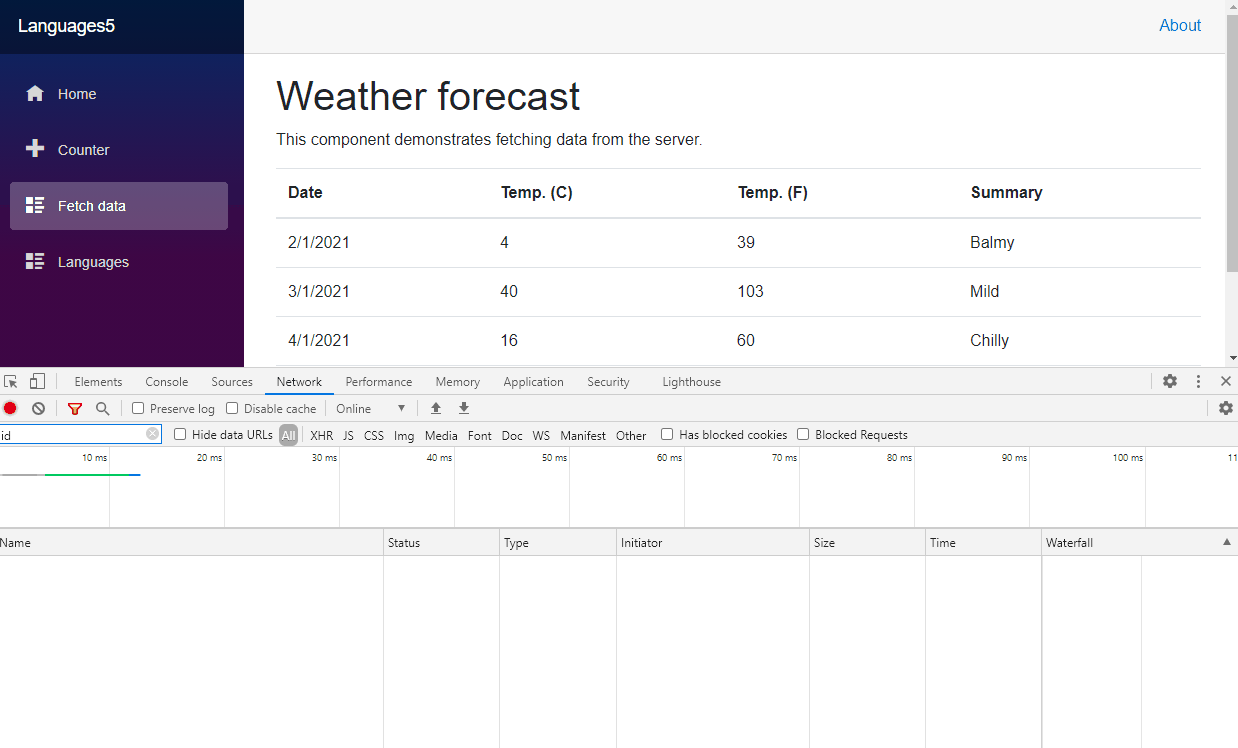This screenshot has width=1238, height=748.
Task: Export network data with download icon
Action: tap(463, 408)
